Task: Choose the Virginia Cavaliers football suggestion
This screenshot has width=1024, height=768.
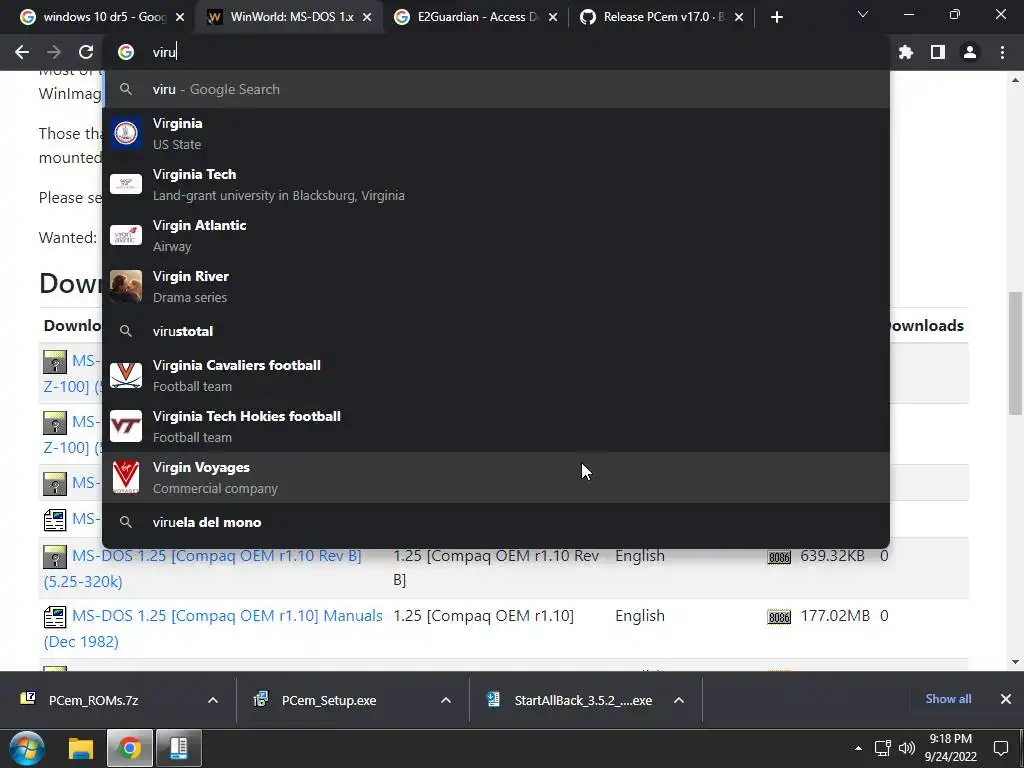Action: coord(496,375)
